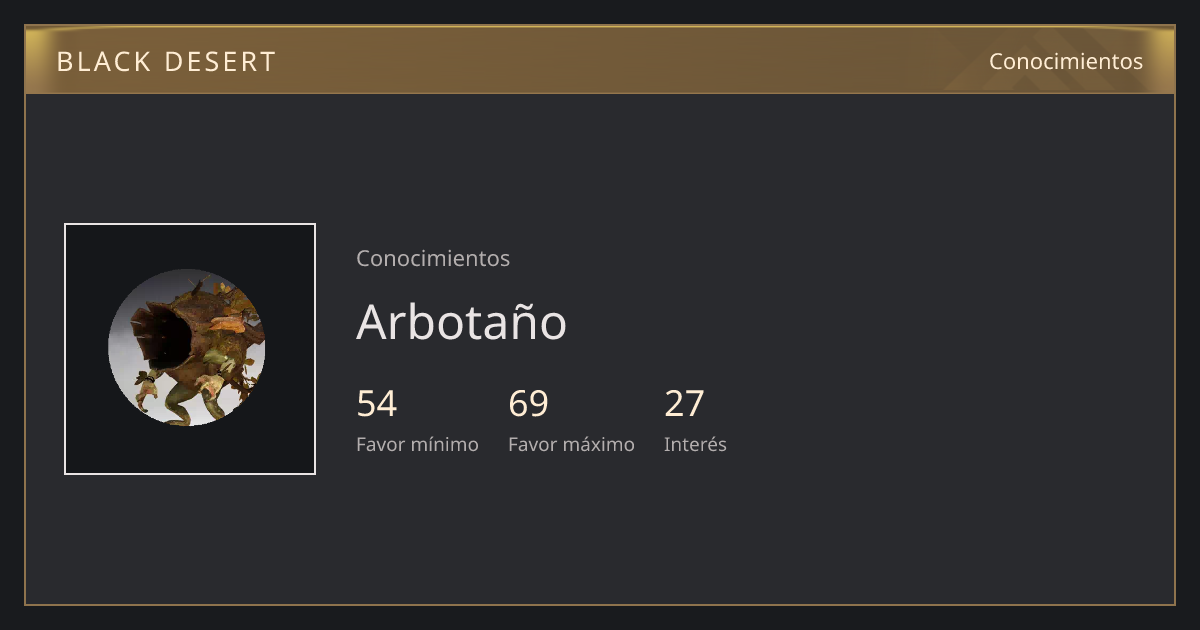Click the creature's green legs in the portrait
The width and height of the screenshot is (1200, 630).
[198, 401]
